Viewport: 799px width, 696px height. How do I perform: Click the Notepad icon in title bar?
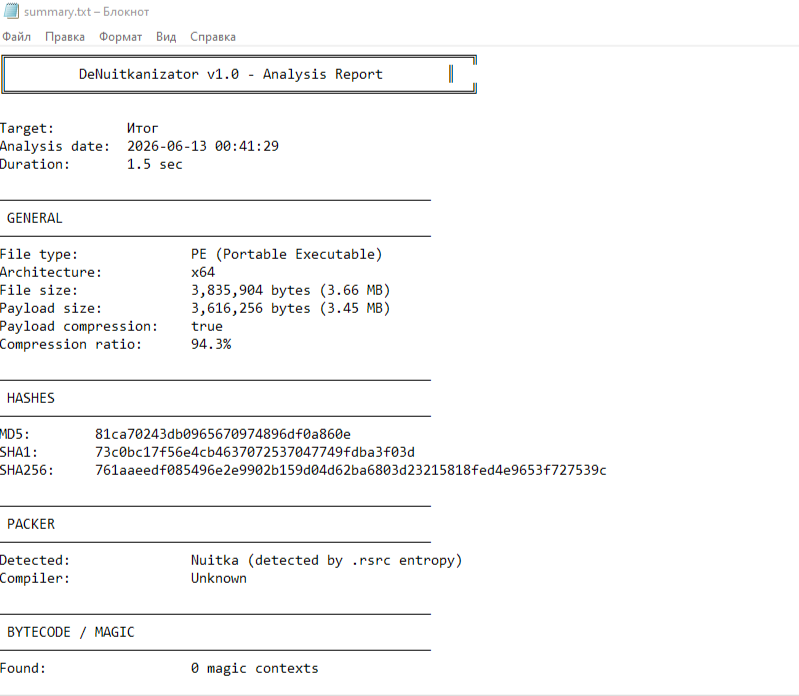11,11
